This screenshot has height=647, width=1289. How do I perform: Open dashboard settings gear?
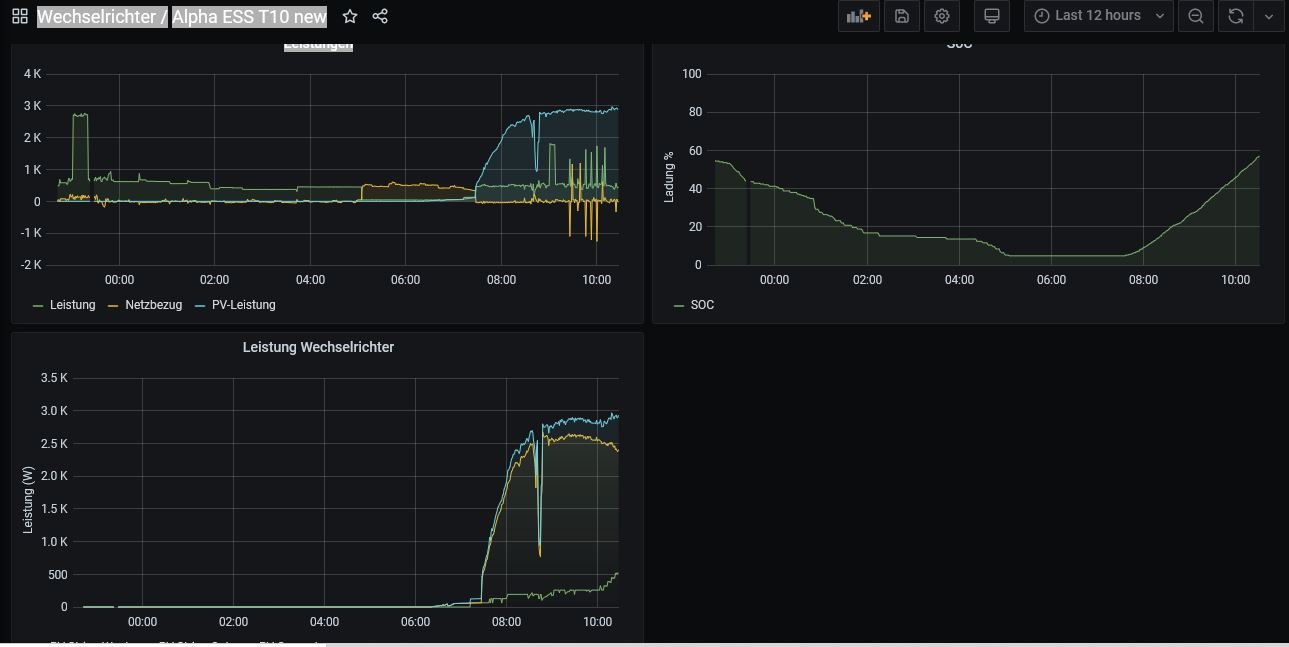tap(942, 16)
